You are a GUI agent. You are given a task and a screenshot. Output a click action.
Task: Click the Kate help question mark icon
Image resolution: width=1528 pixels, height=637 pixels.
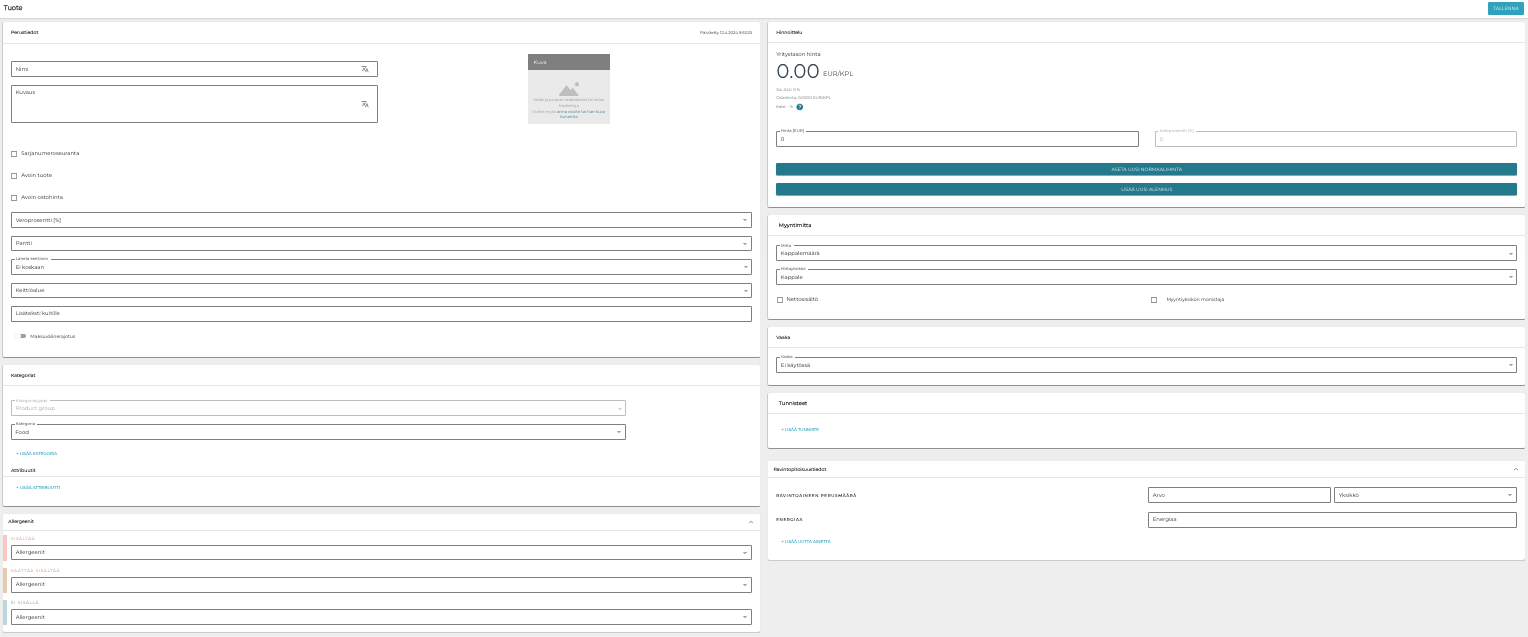[x=800, y=107]
